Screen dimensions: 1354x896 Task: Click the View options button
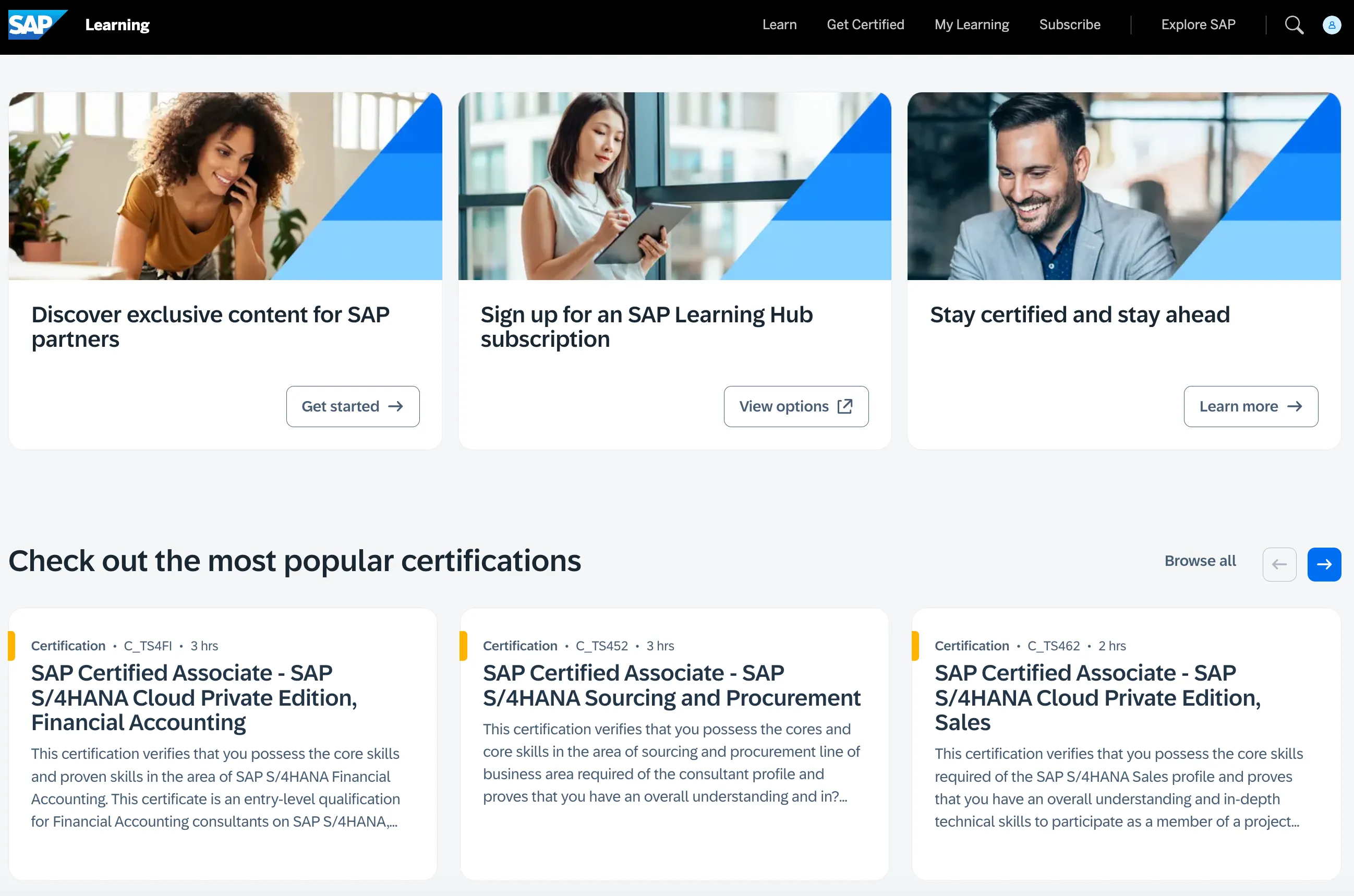795,406
